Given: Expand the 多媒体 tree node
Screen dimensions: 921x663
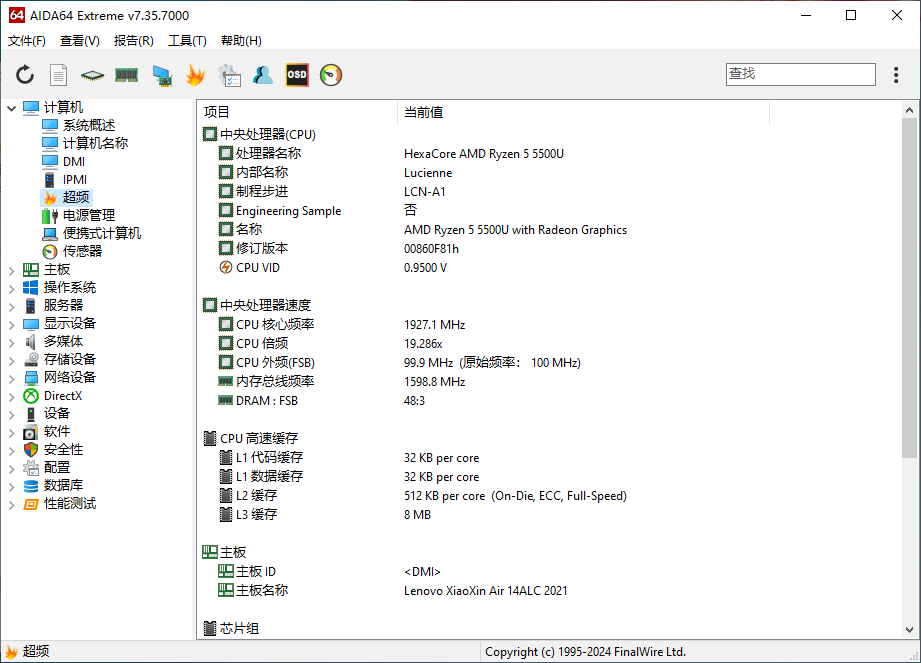Looking at the screenshot, I should click(11, 342).
